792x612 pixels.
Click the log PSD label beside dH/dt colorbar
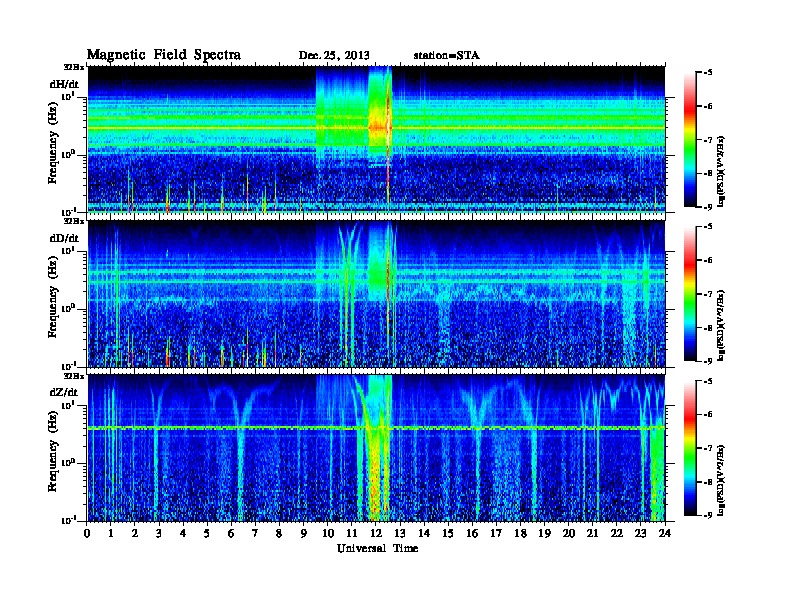coord(721,171)
